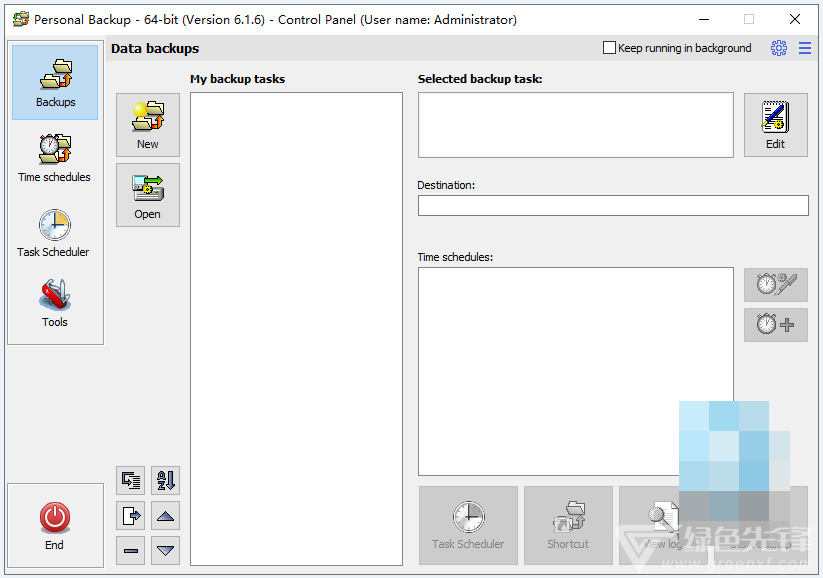This screenshot has width=823, height=578.
Task: Switch to the Task Scheduler section
Action: point(54,233)
